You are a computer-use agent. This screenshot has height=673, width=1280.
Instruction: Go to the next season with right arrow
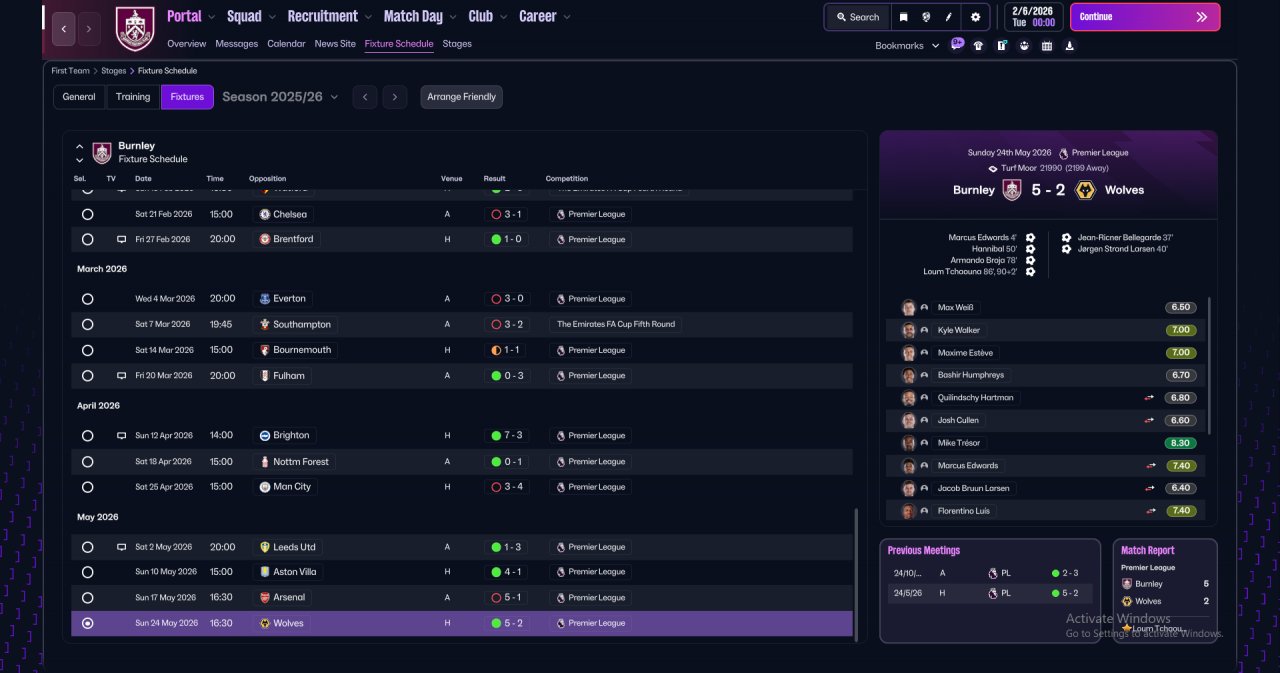coord(395,97)
